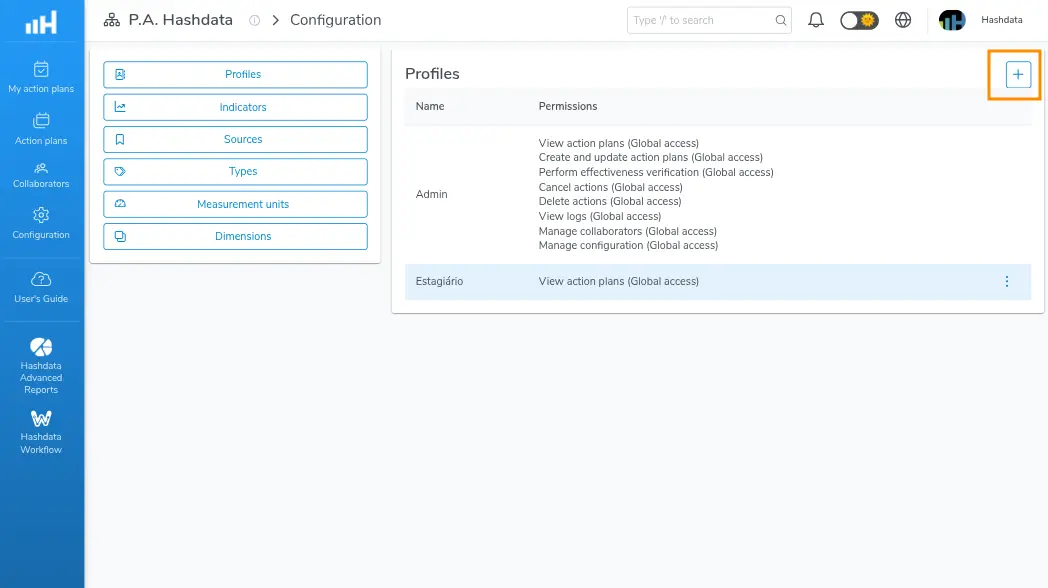Viewport: 1048px width, 588px height.
Task: Open the Estagiário row options menu
Action: point(1007,281)
